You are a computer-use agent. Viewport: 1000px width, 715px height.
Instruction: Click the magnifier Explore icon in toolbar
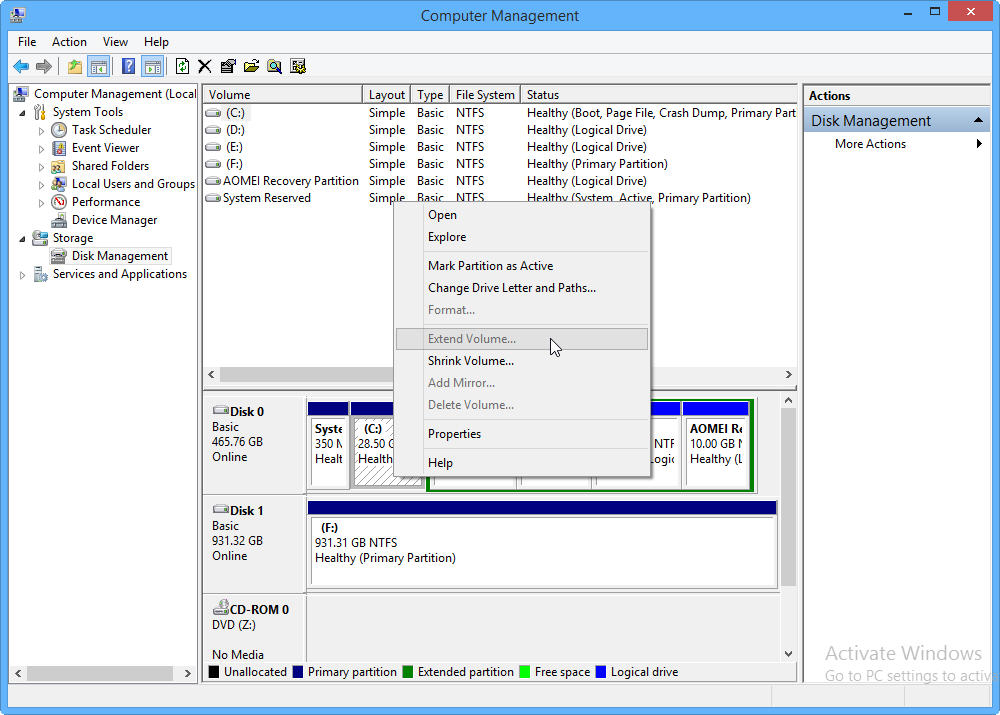coord(274,67)
